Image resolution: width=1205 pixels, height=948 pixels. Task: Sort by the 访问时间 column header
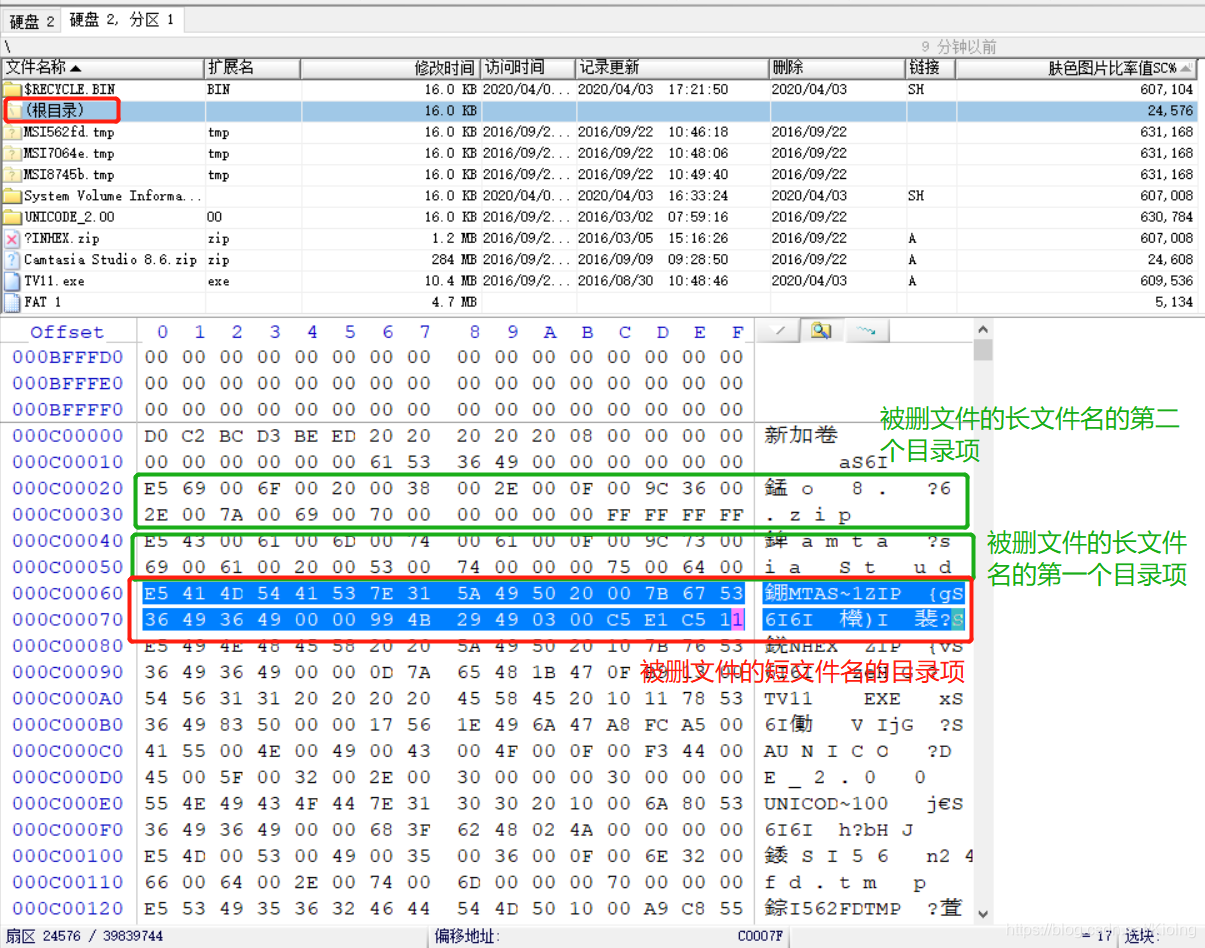pyautogui.click(x=528, y=68)
